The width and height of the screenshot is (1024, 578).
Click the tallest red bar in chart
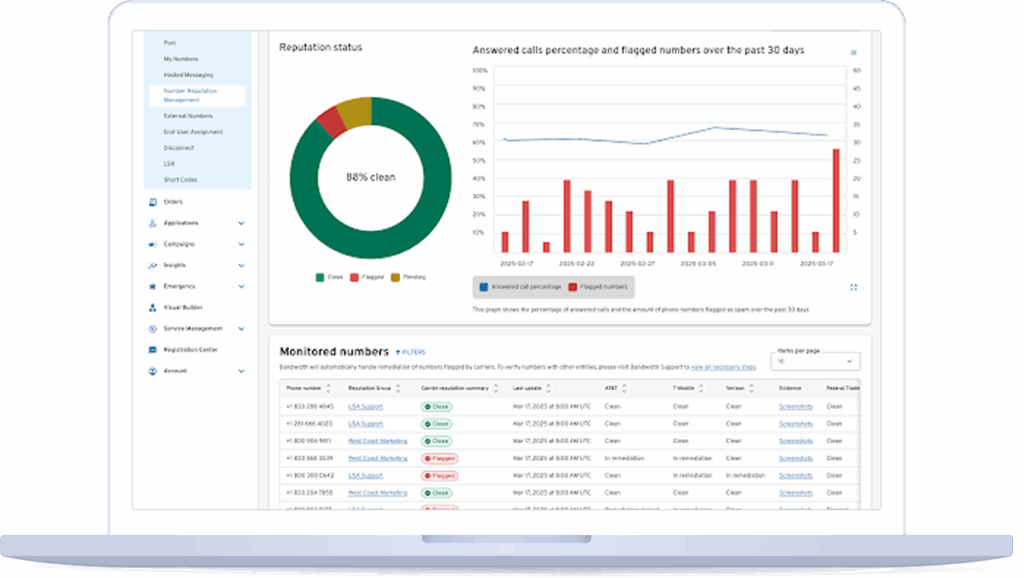(x=836, y=200)
